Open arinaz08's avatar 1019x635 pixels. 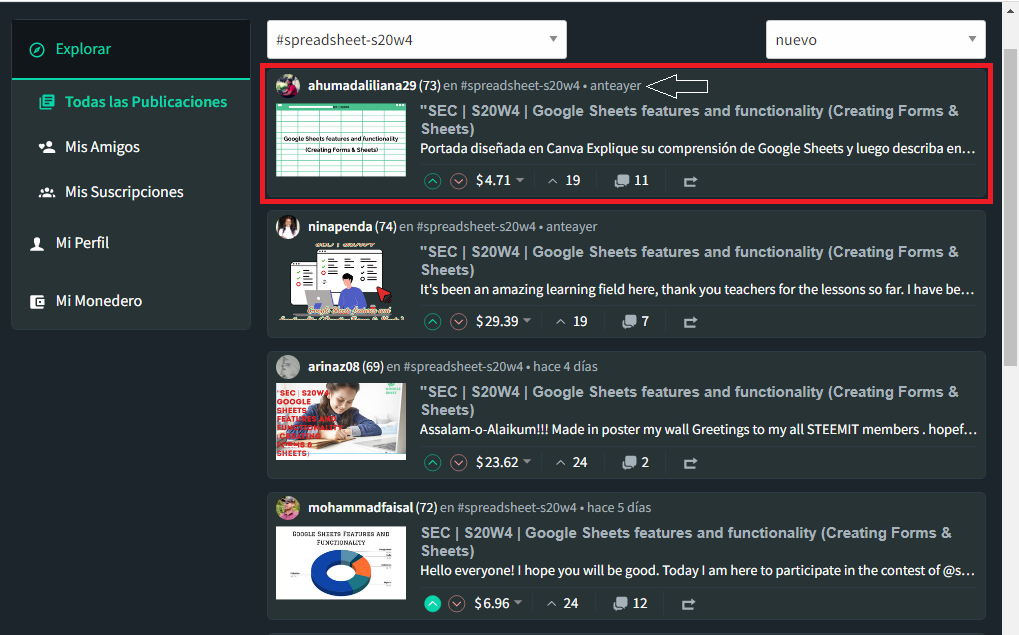(288, 367)
